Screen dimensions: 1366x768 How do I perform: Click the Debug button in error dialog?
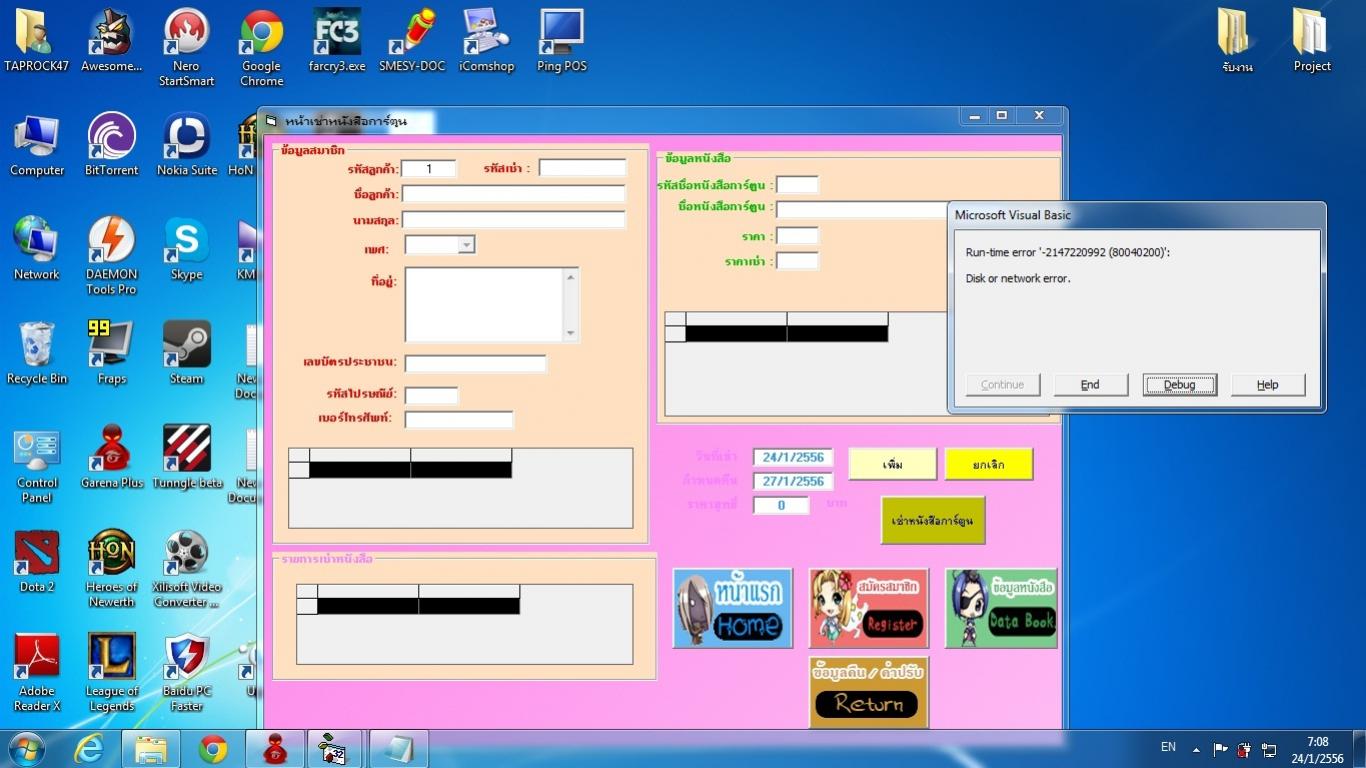point(1179,385)
